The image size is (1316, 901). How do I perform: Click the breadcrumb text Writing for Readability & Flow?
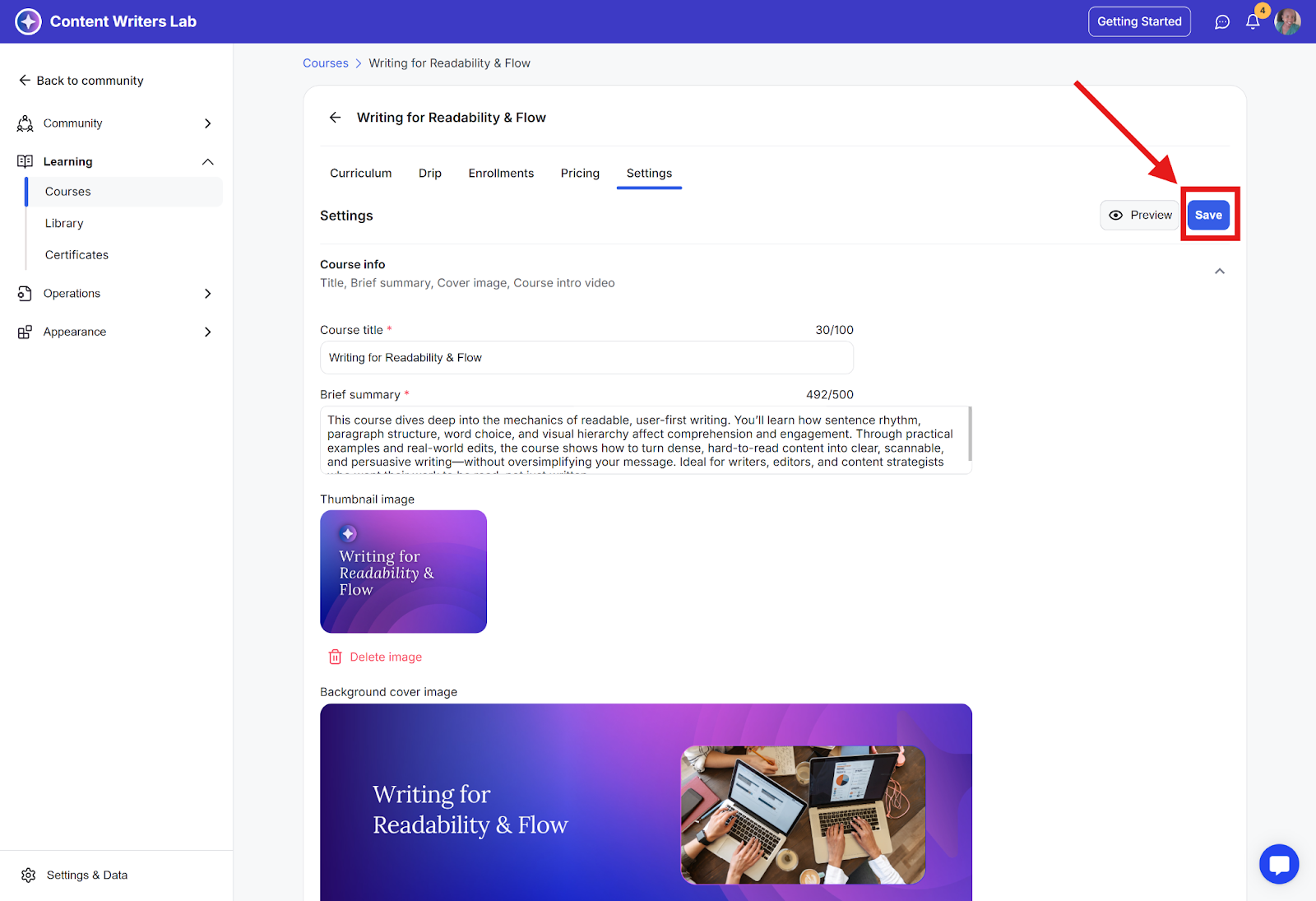point(450,63)
